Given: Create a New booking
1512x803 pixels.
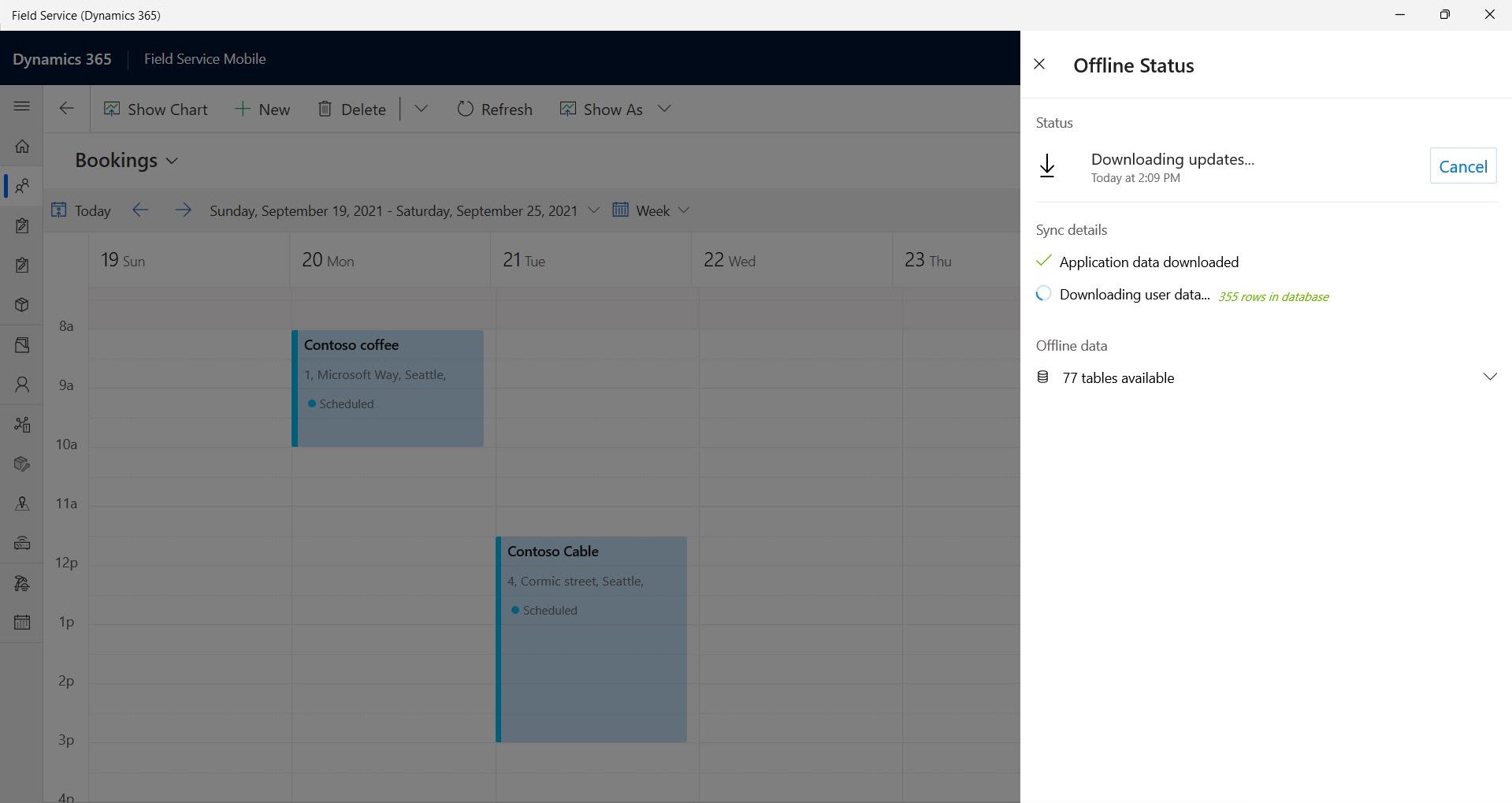Looking at the screenshot, I should coord(262,110).
